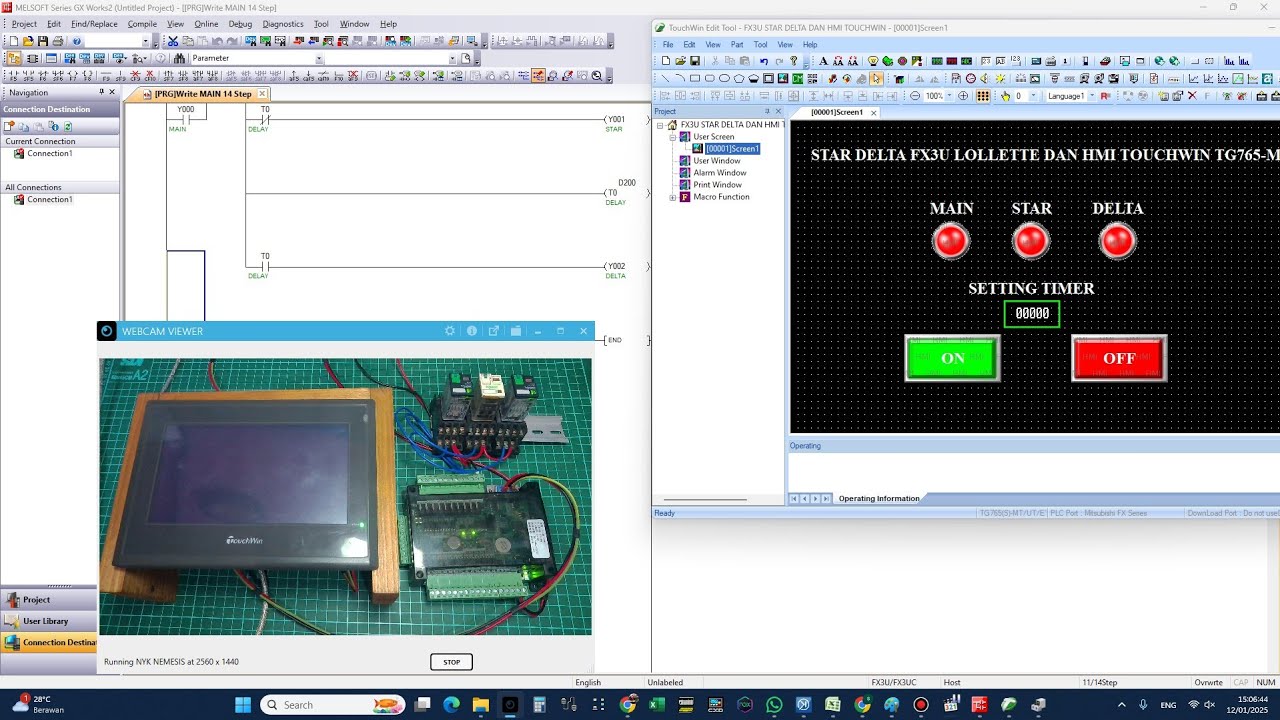Pick the ellipse shape tool in TouchWin
Screen dimensions: 1280x720
tap(725, 78)
